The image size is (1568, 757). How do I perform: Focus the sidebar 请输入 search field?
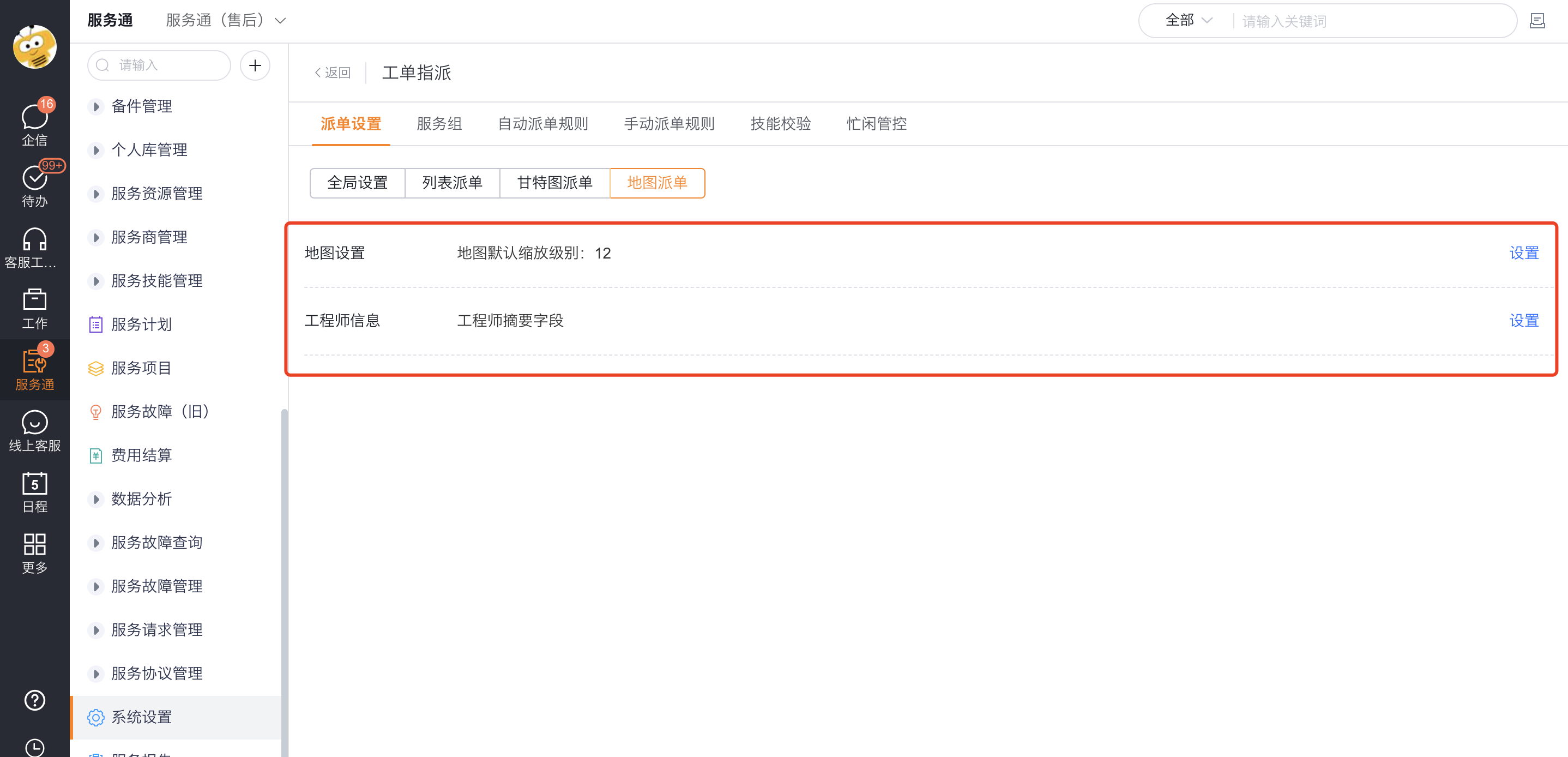pyautogui.click(x=160, y=65)
